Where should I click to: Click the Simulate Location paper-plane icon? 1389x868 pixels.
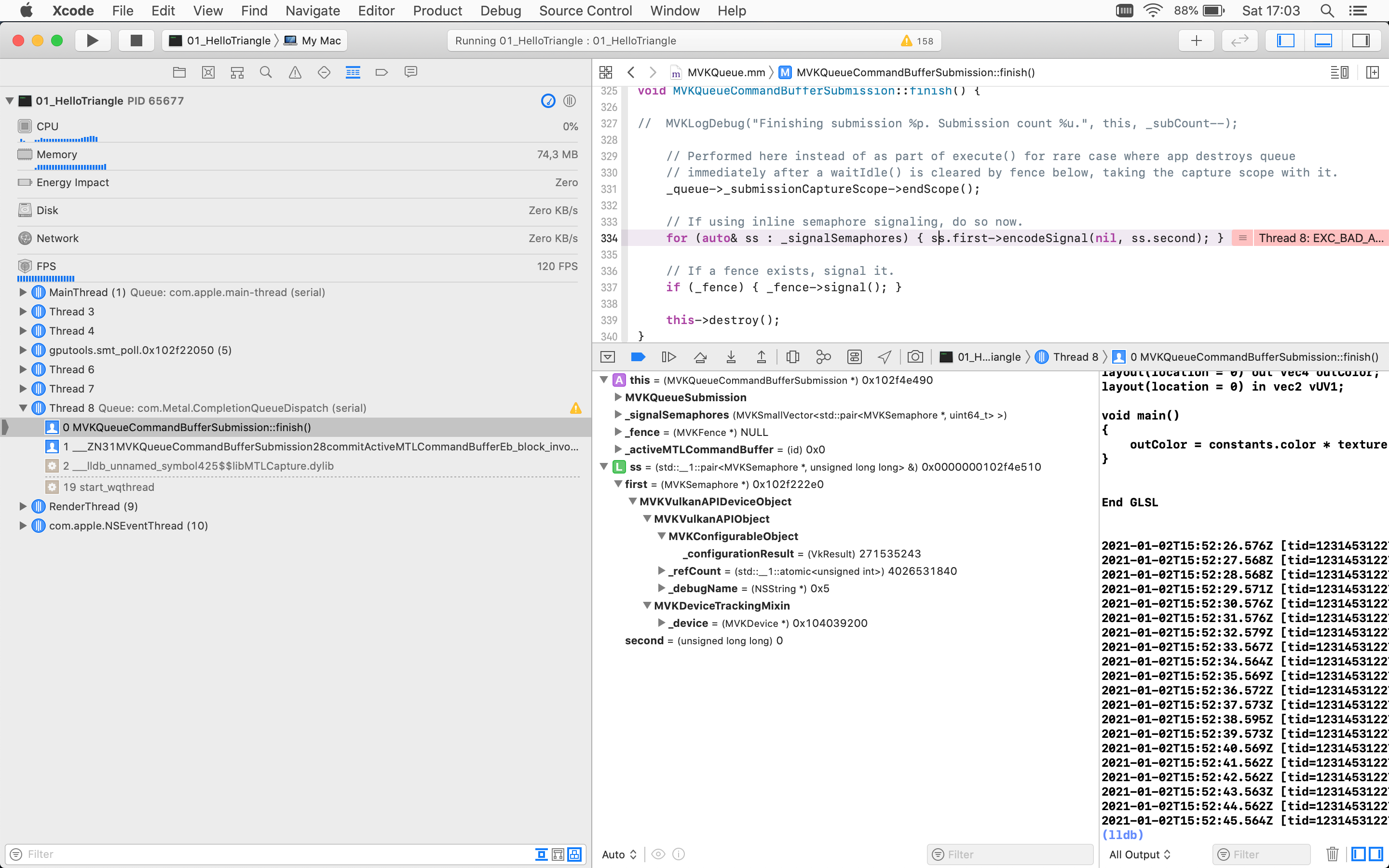pos(884,356)
